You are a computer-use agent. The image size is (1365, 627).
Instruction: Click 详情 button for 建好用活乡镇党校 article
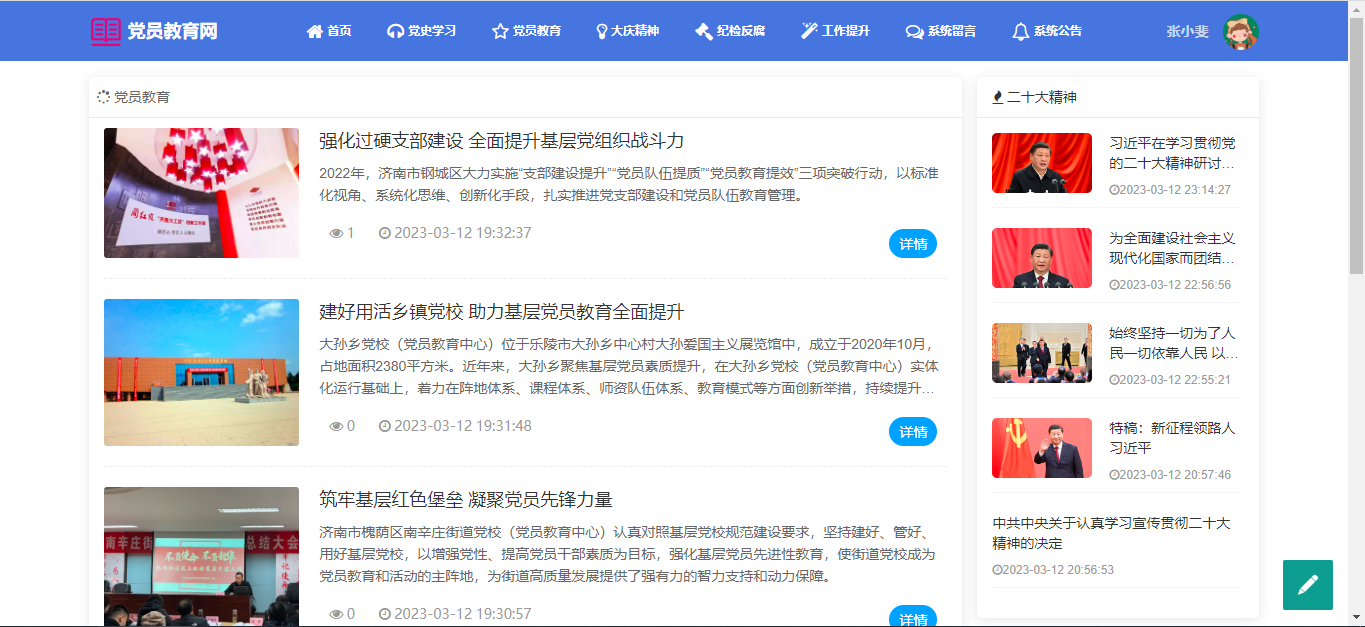point(913,432)
